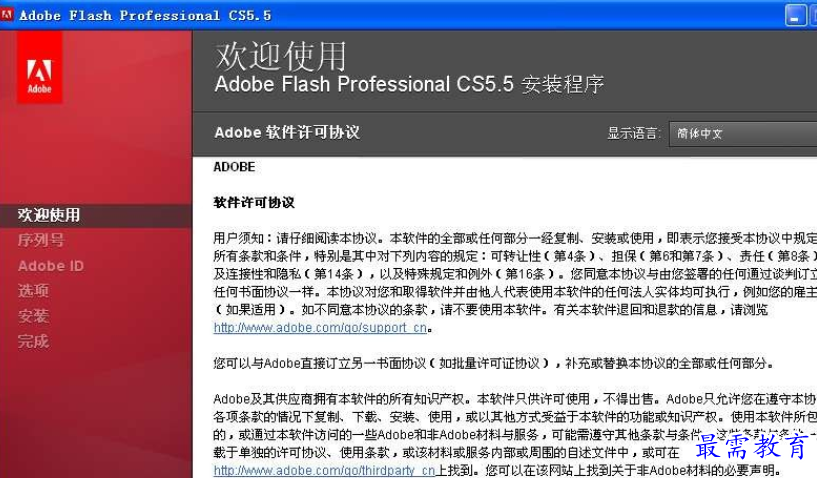The height and width of the screenshot is (478, 817).
Task: Go to the 序列号 step
Action: click(x=41, y=240)
